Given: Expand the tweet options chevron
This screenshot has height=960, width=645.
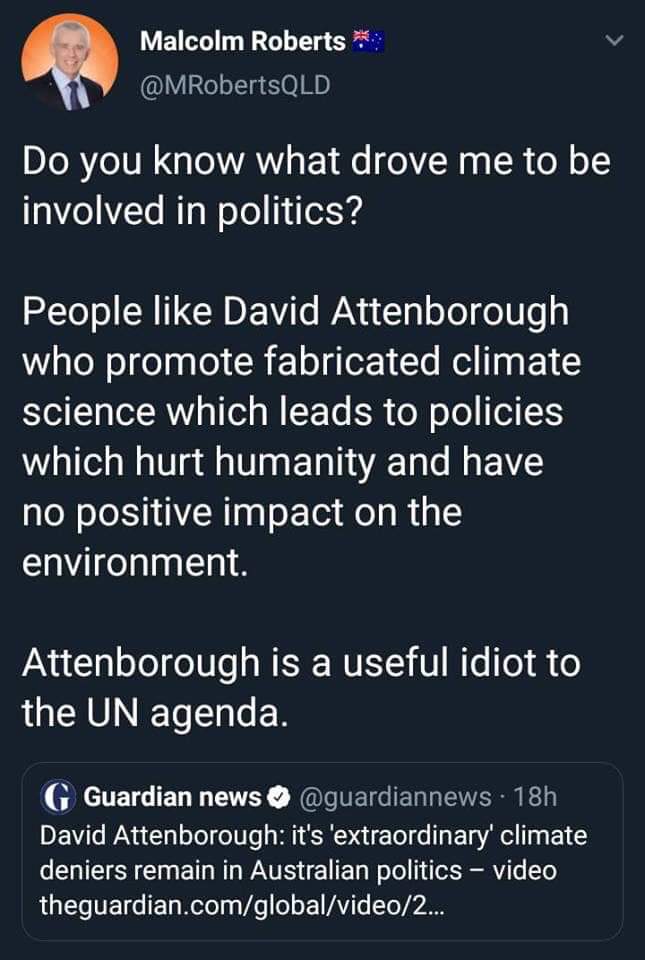Looking at the screenshot, I should [616, 41].
